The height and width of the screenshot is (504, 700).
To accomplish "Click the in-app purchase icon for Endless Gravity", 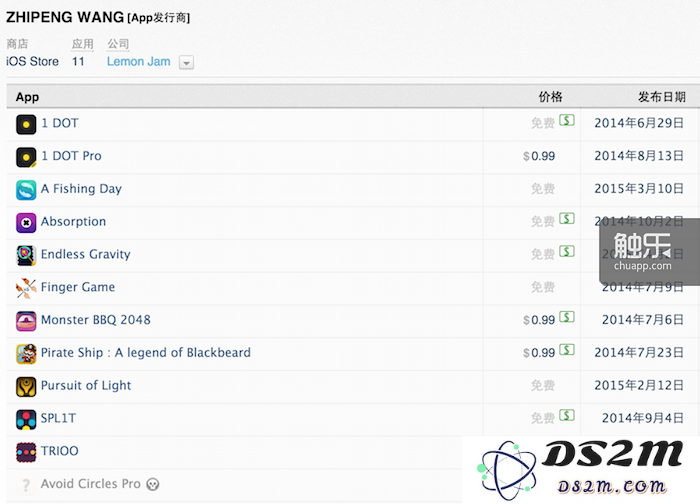I will coord(567,251).
